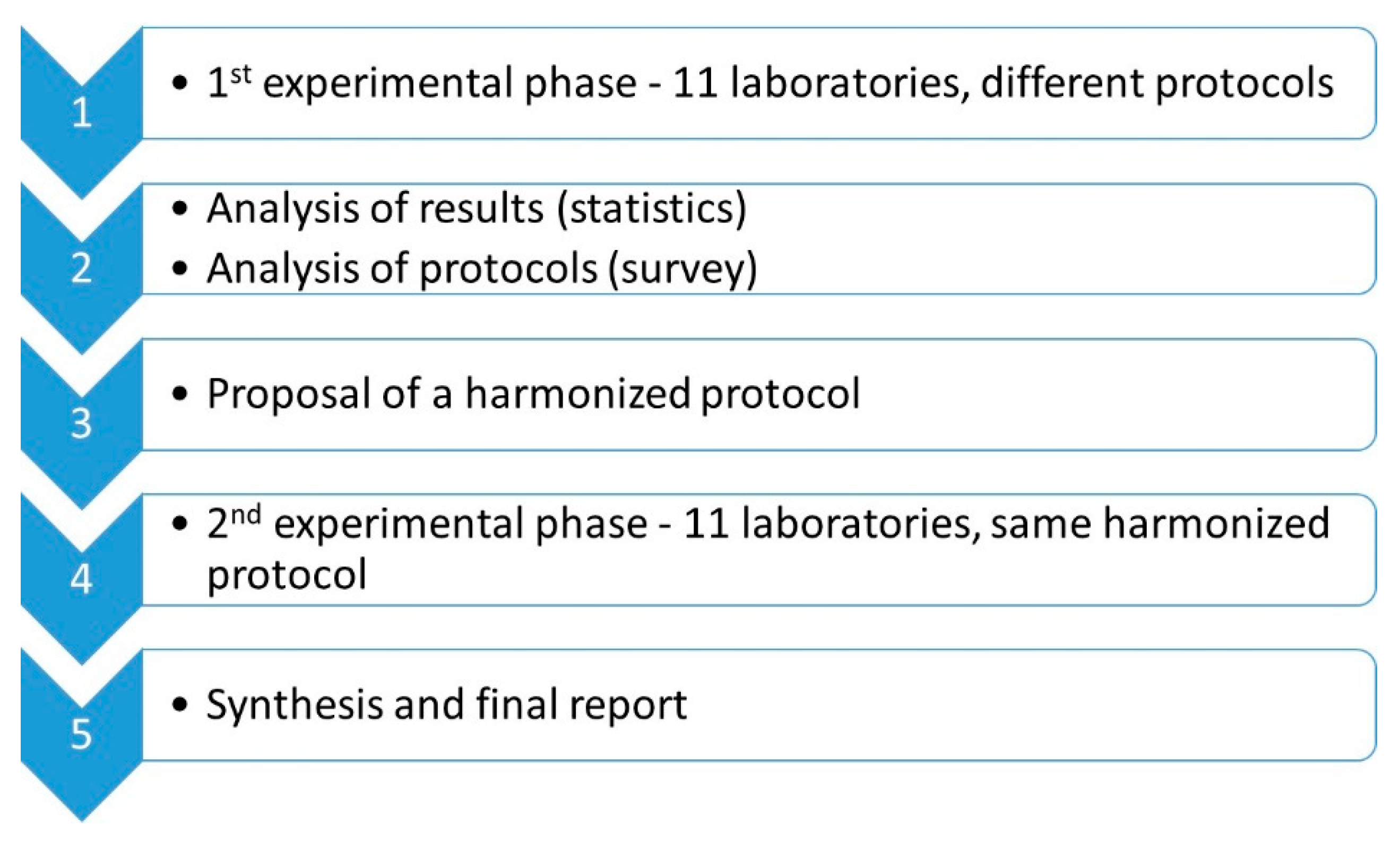Click the lone word "protocol" in step 4
This screenshot has width=1400, height=848.
pos(287,575)
